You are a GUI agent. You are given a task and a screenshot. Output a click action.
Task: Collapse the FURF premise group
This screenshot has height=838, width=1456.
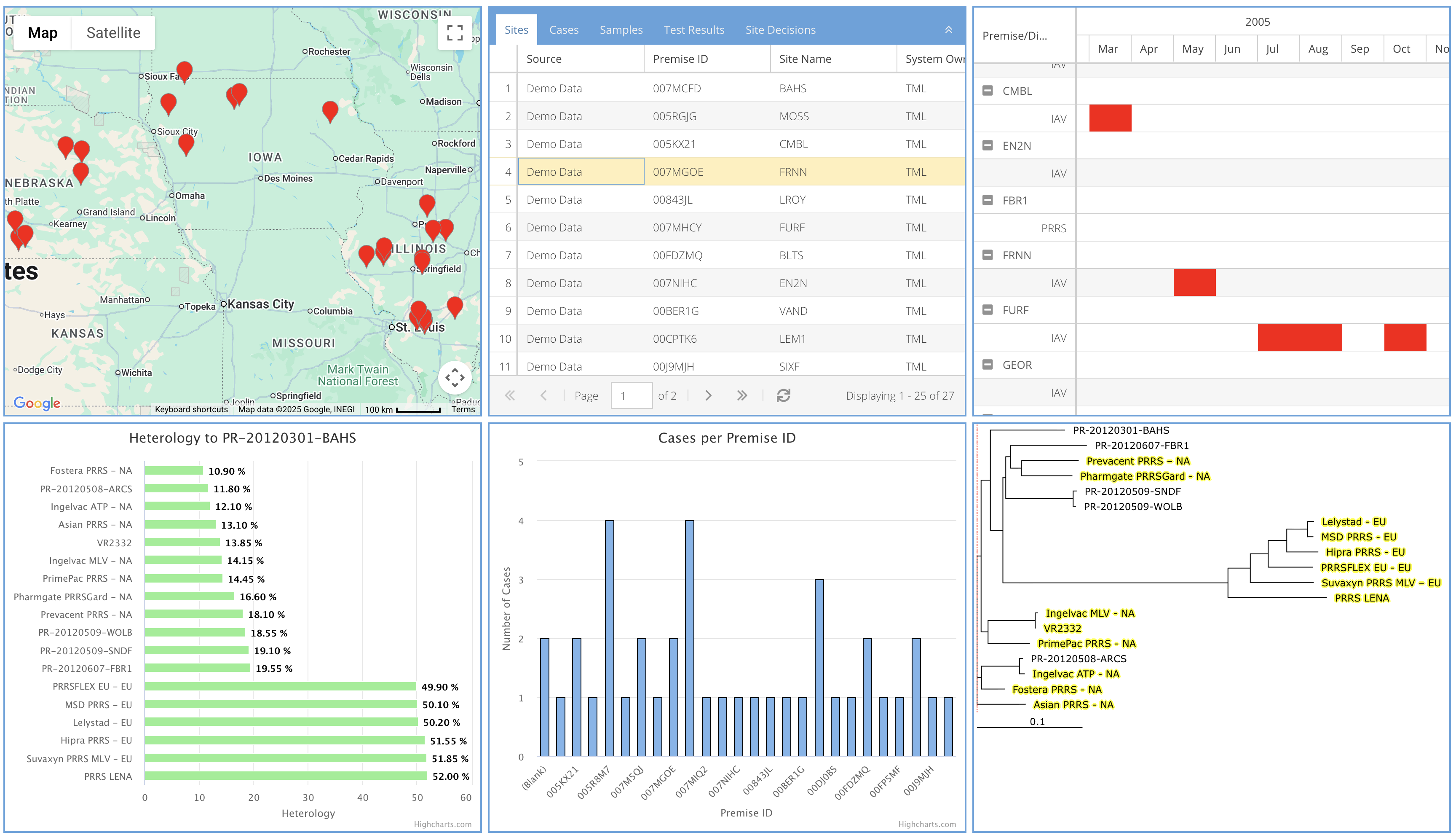988,310
